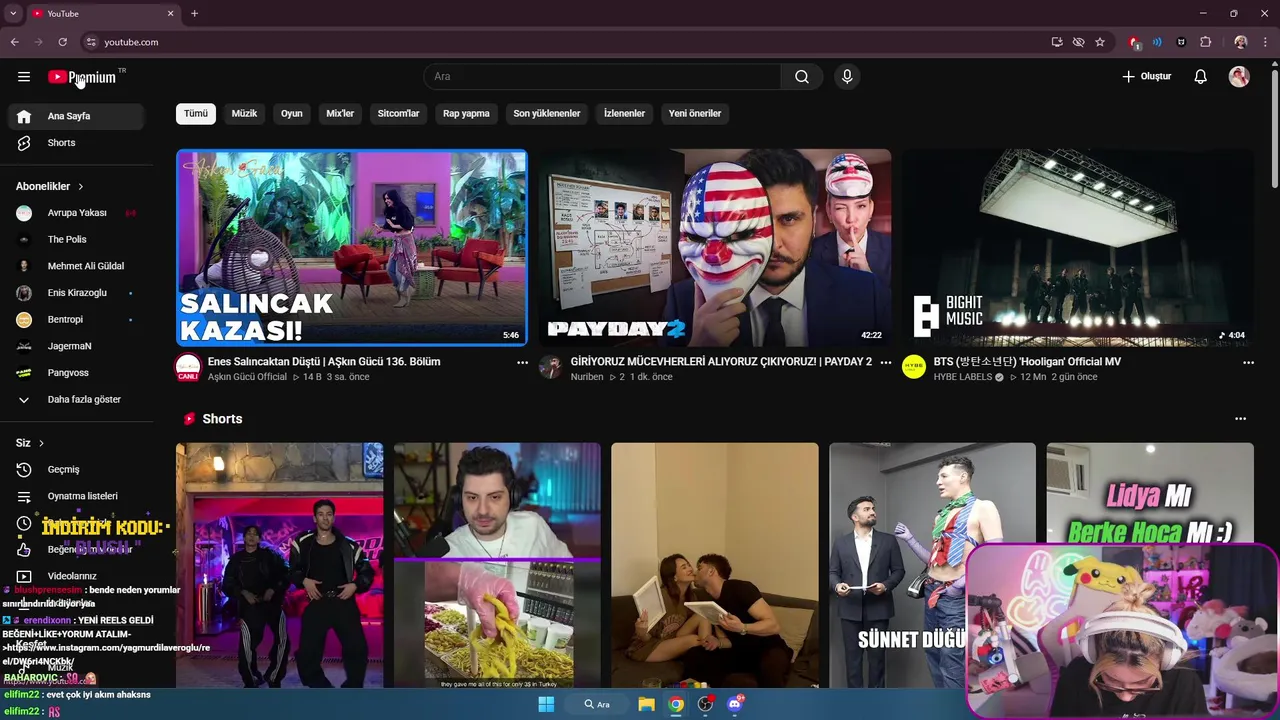This screenshot has height=720, width=1280.
Task: Open BTS Hooligan video thumbnail
Action: [1078, 248]
